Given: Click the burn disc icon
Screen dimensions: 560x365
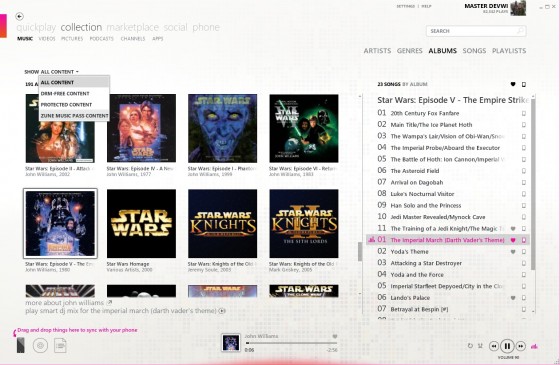Looking at the screenshot, I should click(x=40, y=345).
